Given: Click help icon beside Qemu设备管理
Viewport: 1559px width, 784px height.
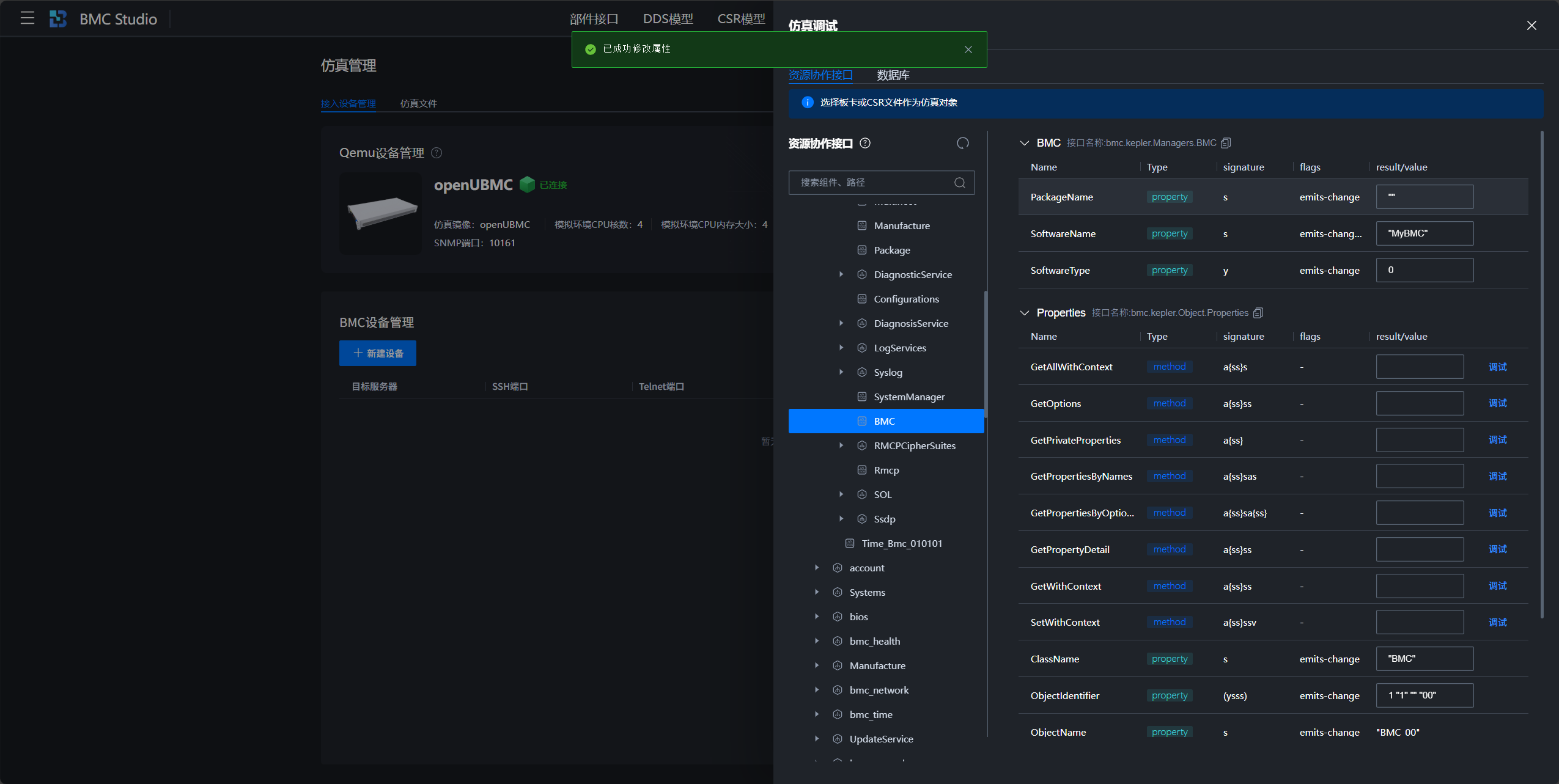Looking at the screenshot, I should point(437,153).
